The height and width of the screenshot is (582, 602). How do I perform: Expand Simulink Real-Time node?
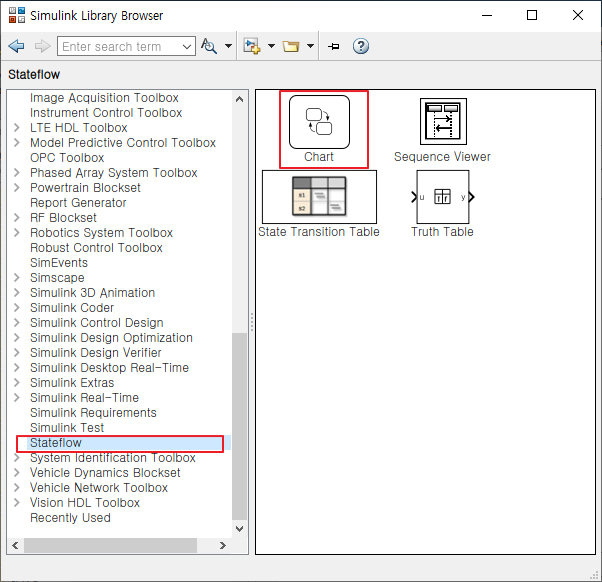coord(17,397)
